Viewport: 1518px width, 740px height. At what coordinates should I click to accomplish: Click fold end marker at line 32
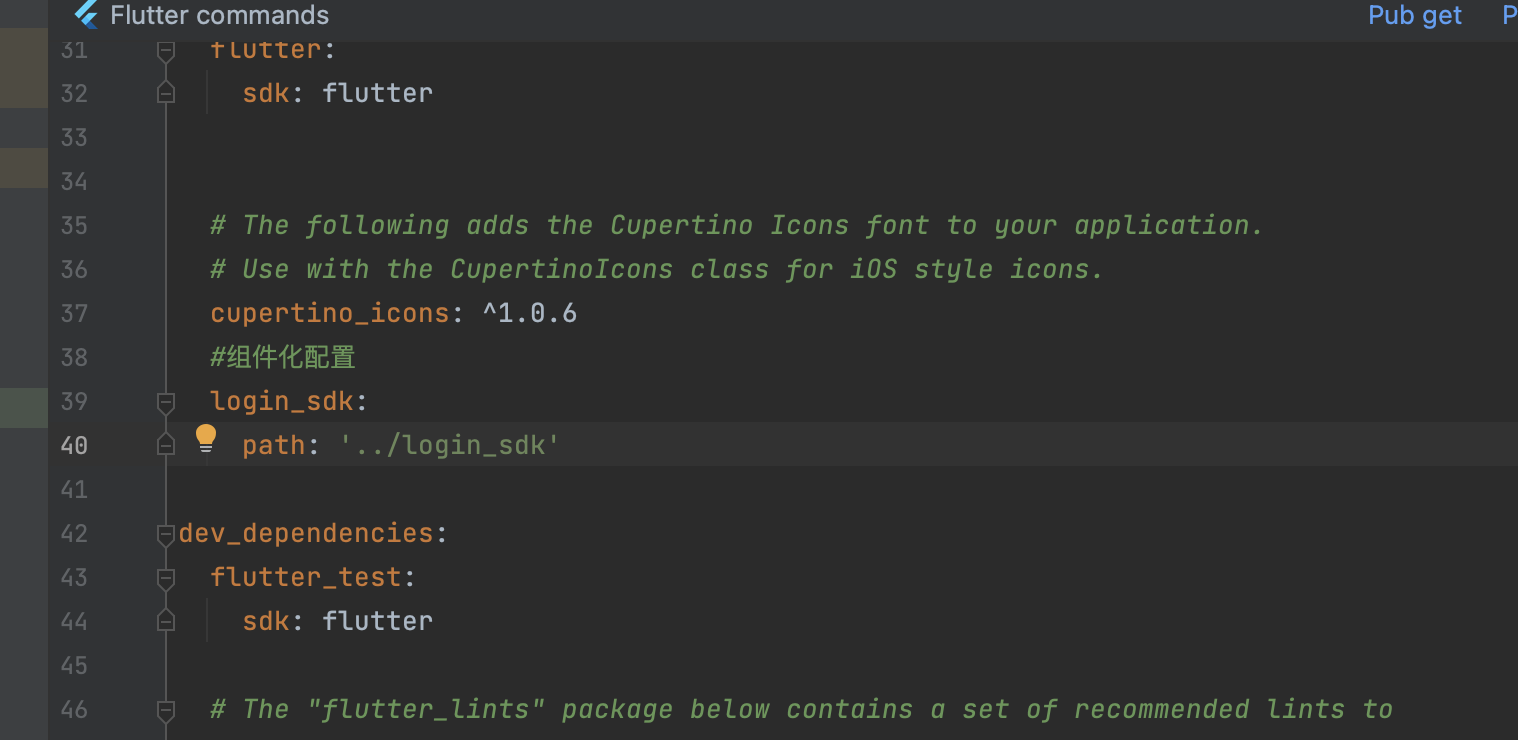pos(166,92)
